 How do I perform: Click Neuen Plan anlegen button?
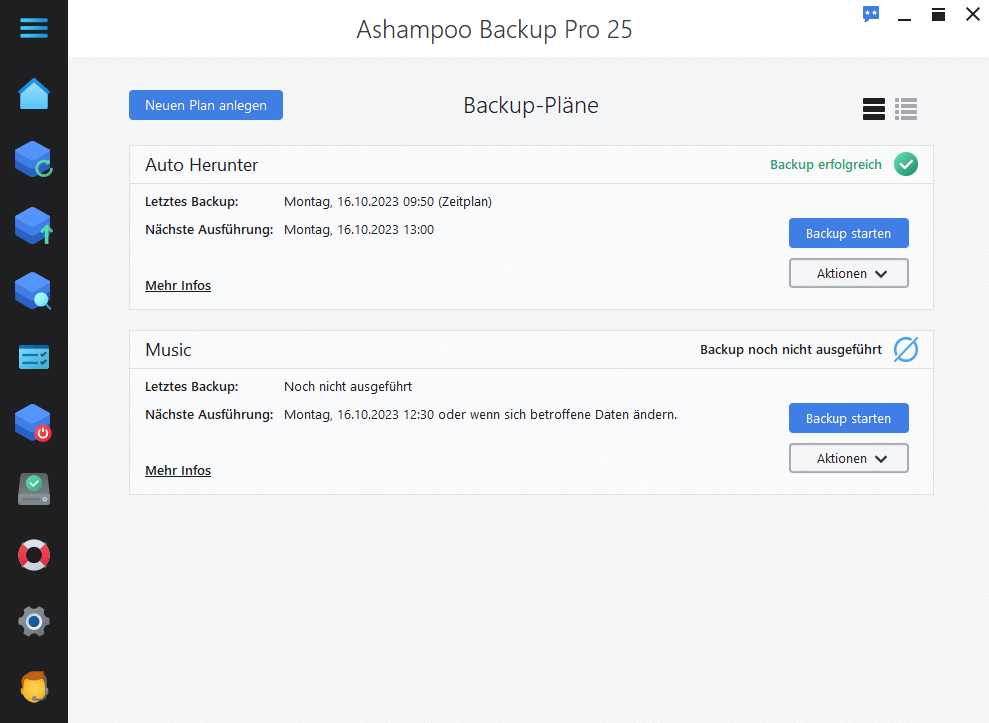[206, 105]
